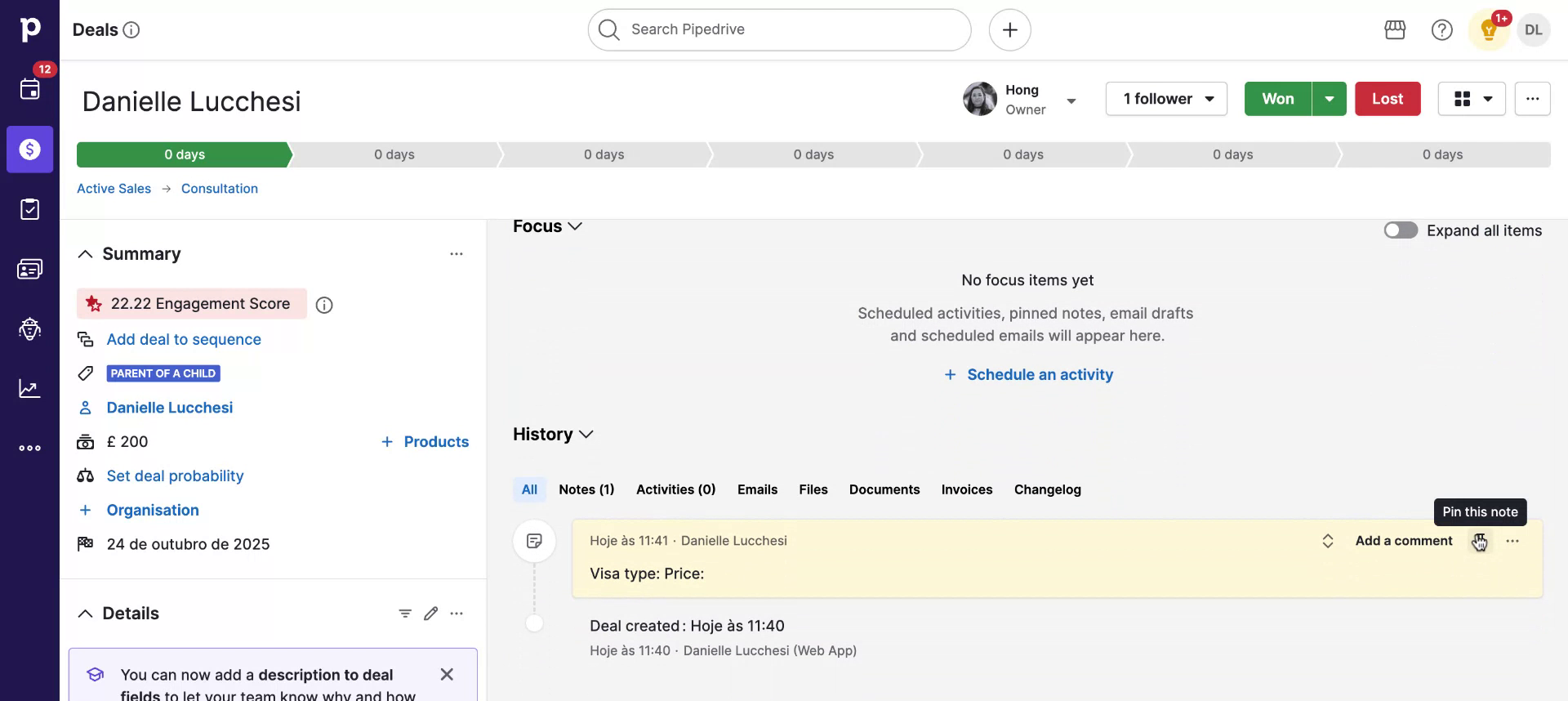Image resolution: width=1568 pixels, height=701 pixels.
Task: Select the first green pipeline stage
Action: (185, 154)
